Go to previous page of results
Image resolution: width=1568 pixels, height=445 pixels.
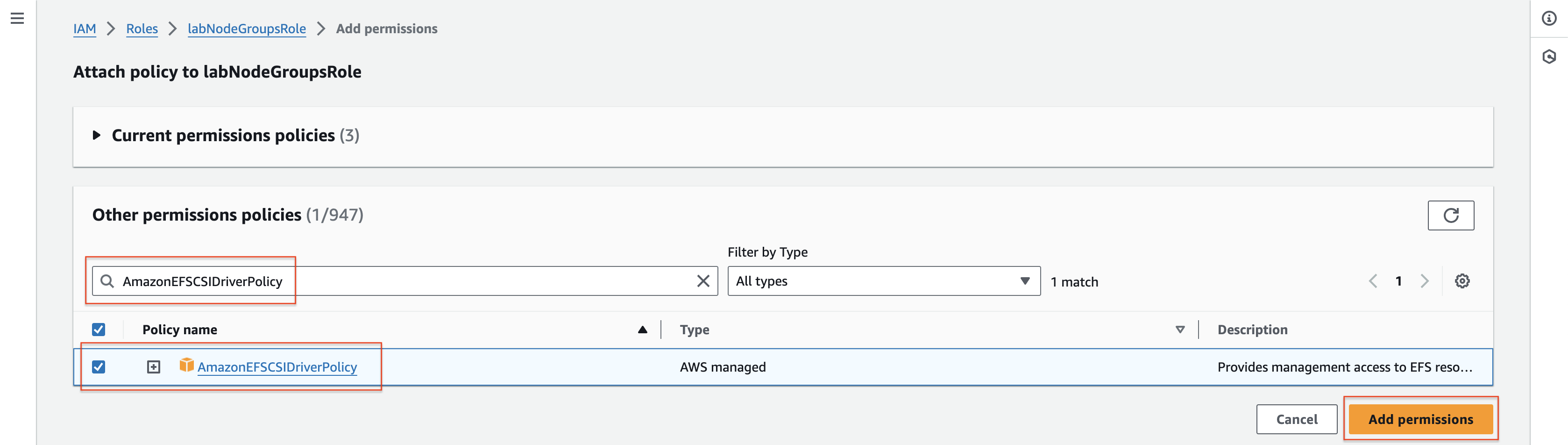pos(1373,280)
